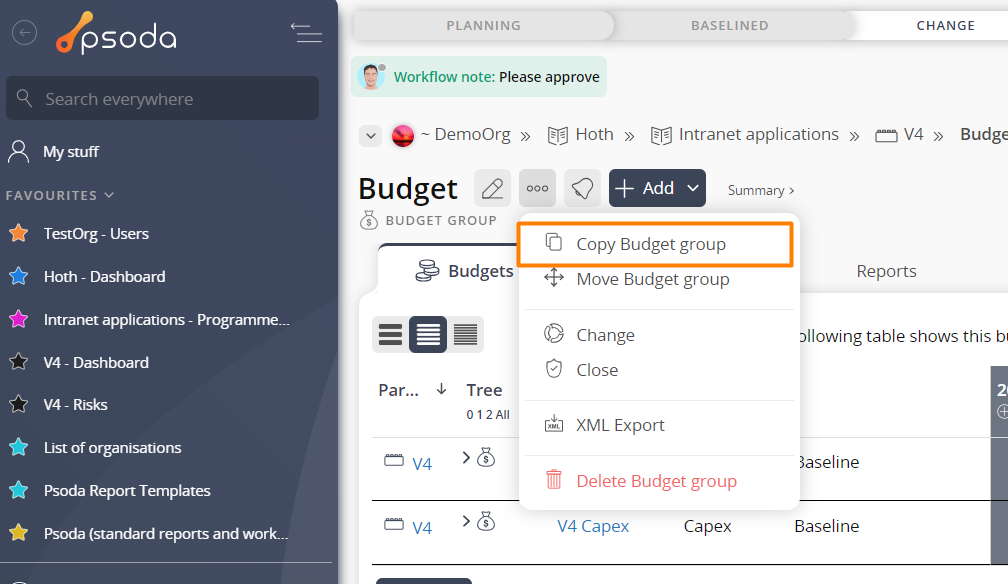
Task: Set tree level to All
Action: [502, 415]
